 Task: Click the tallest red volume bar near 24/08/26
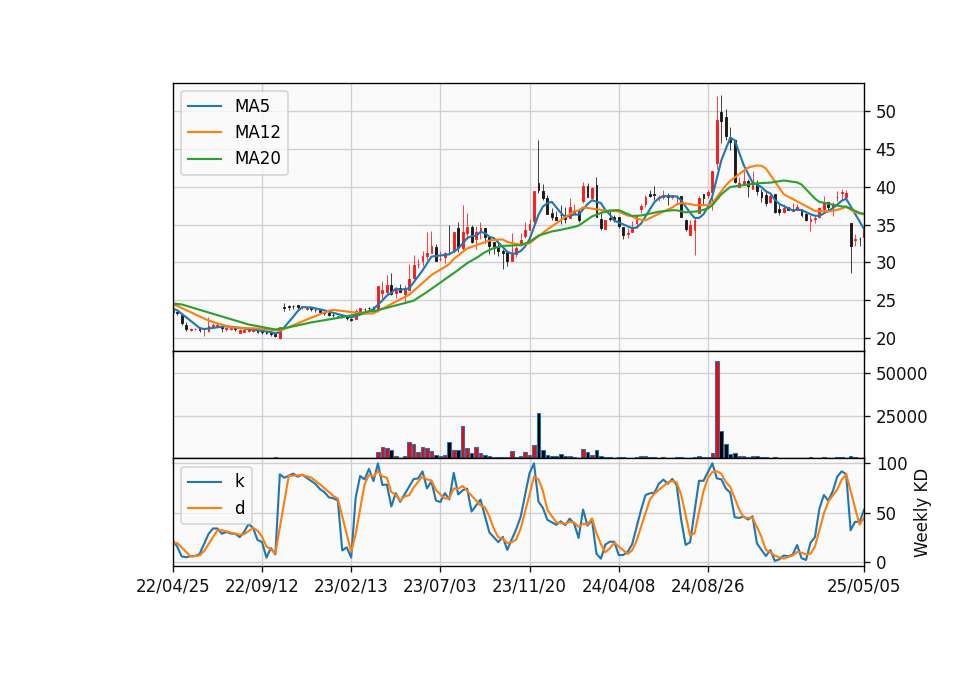point(718,410)
